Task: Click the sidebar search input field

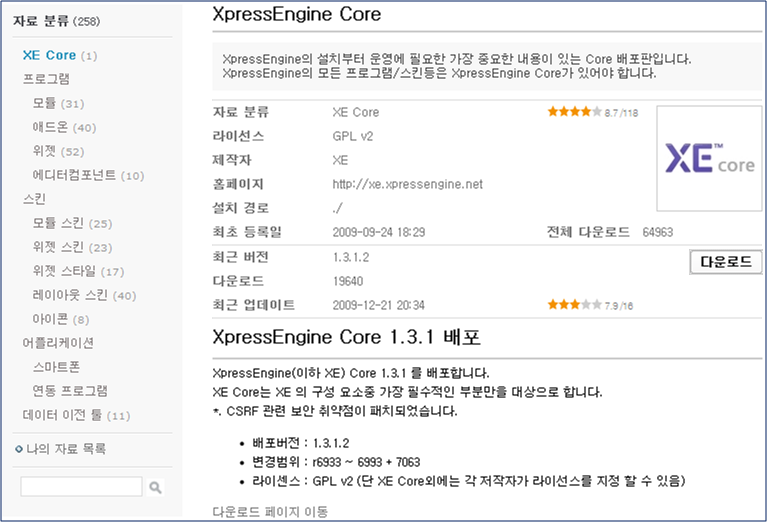Action: point(81,487)
